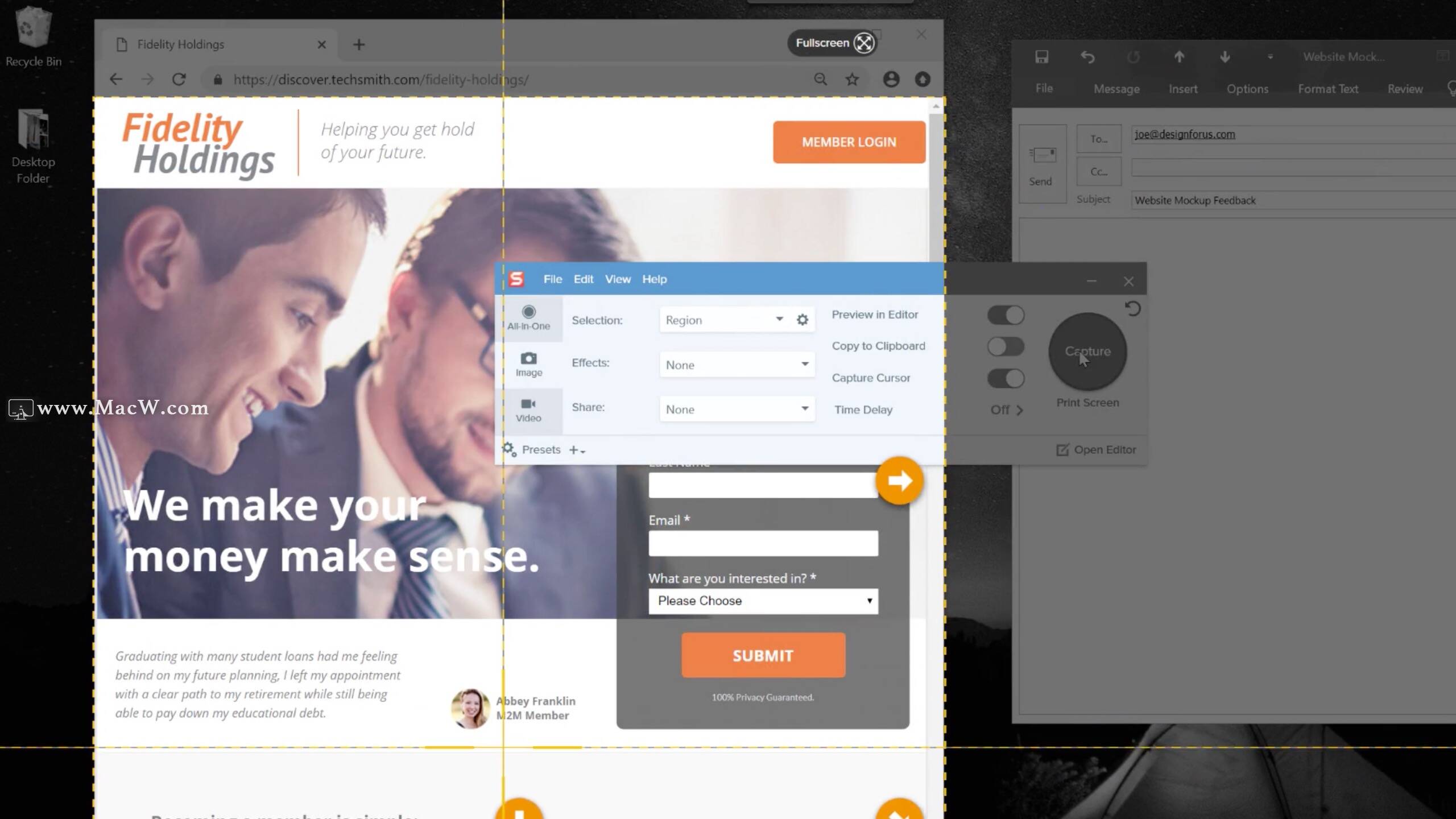Click the Capture button
This screenshot has width=1456, height=819.
point(1087,351)
